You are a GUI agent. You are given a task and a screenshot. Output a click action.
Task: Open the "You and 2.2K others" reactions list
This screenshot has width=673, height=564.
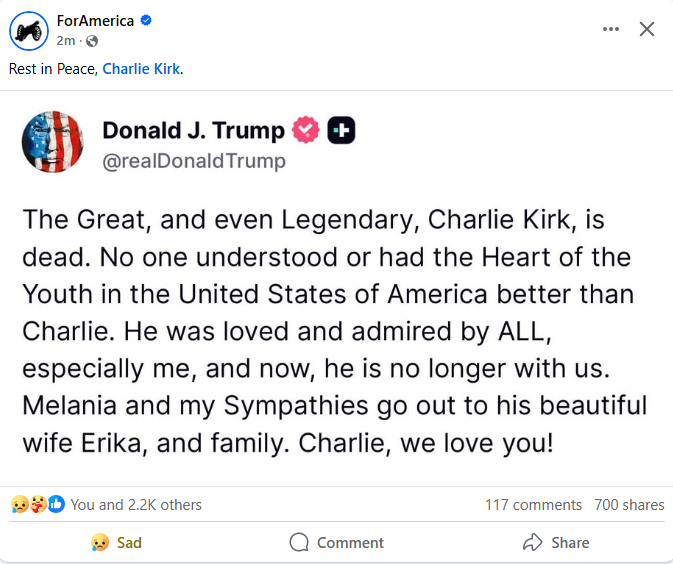[136, 505]
